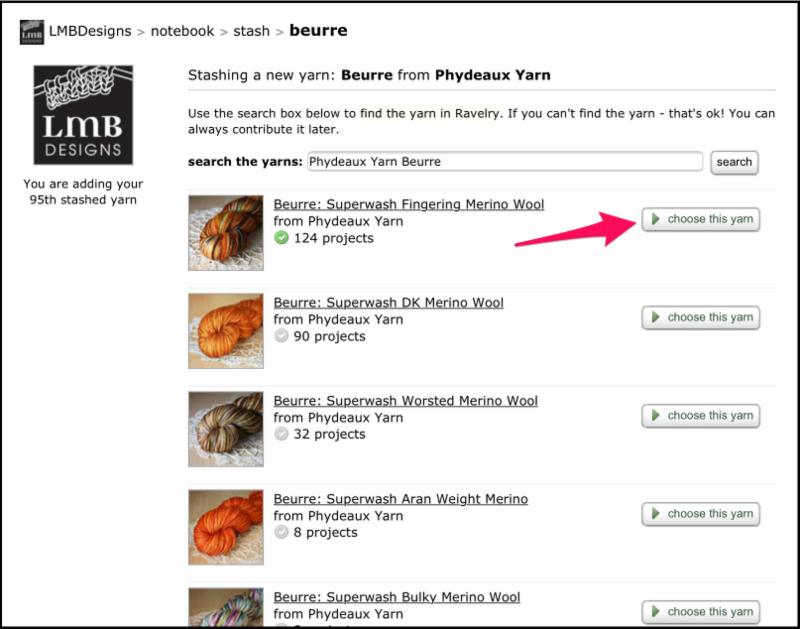
Task: Click gray check icon beside 8 projects
Action: (281, 532)
